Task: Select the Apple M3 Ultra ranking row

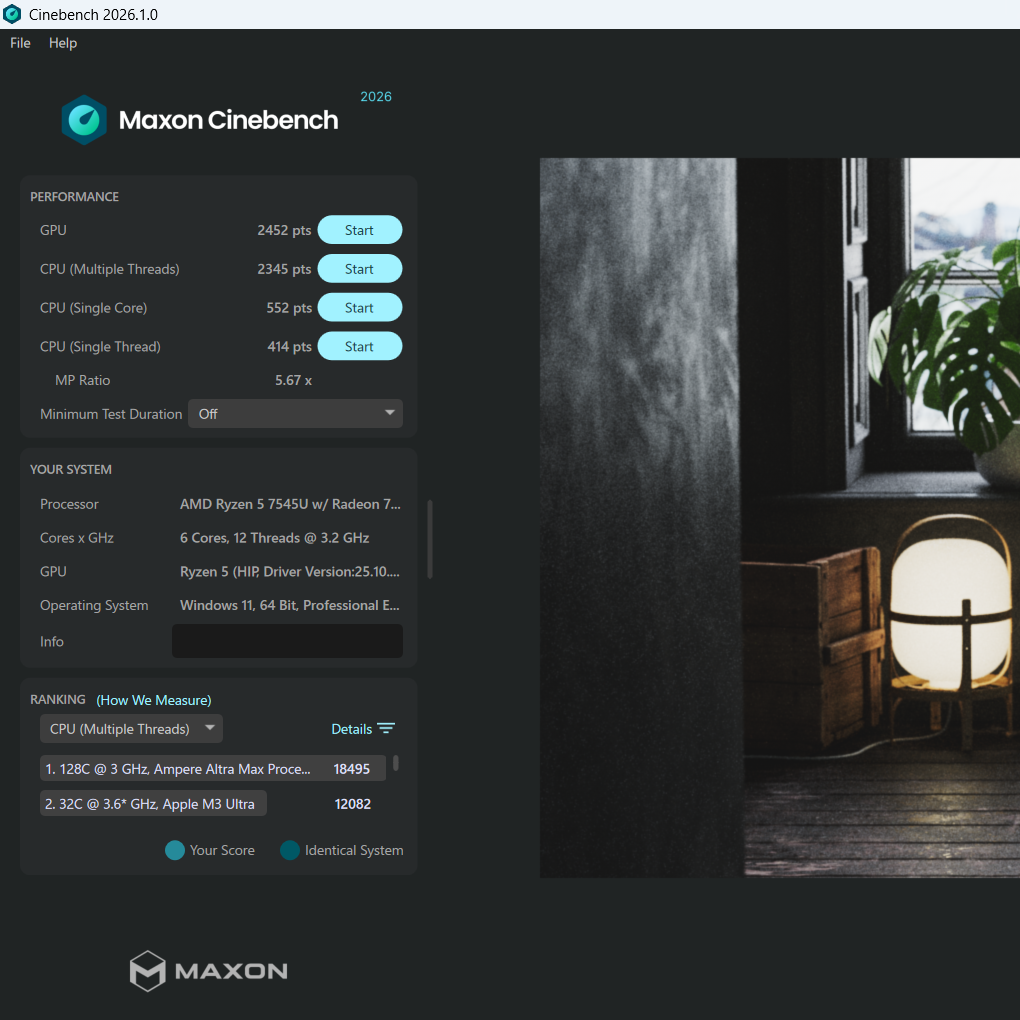Action: pos(154,803)
